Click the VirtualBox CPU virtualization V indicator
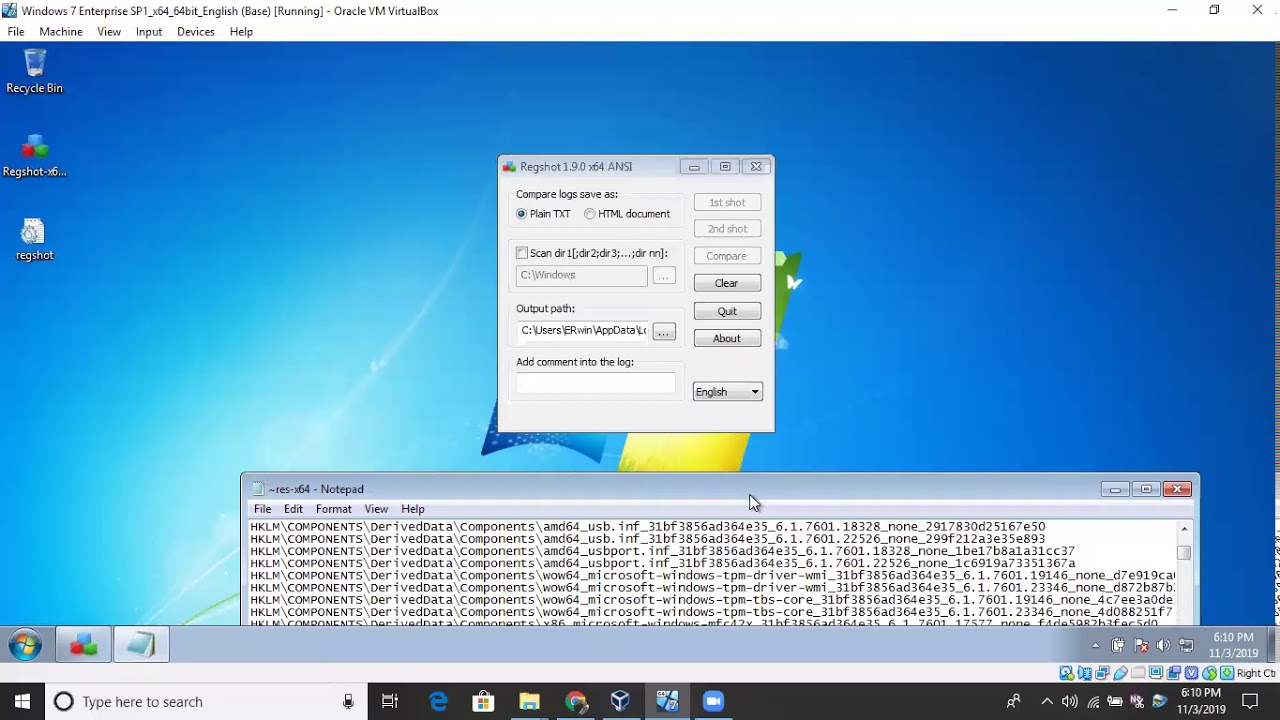Screen dimensions: 1280x720 (1192, 673)
